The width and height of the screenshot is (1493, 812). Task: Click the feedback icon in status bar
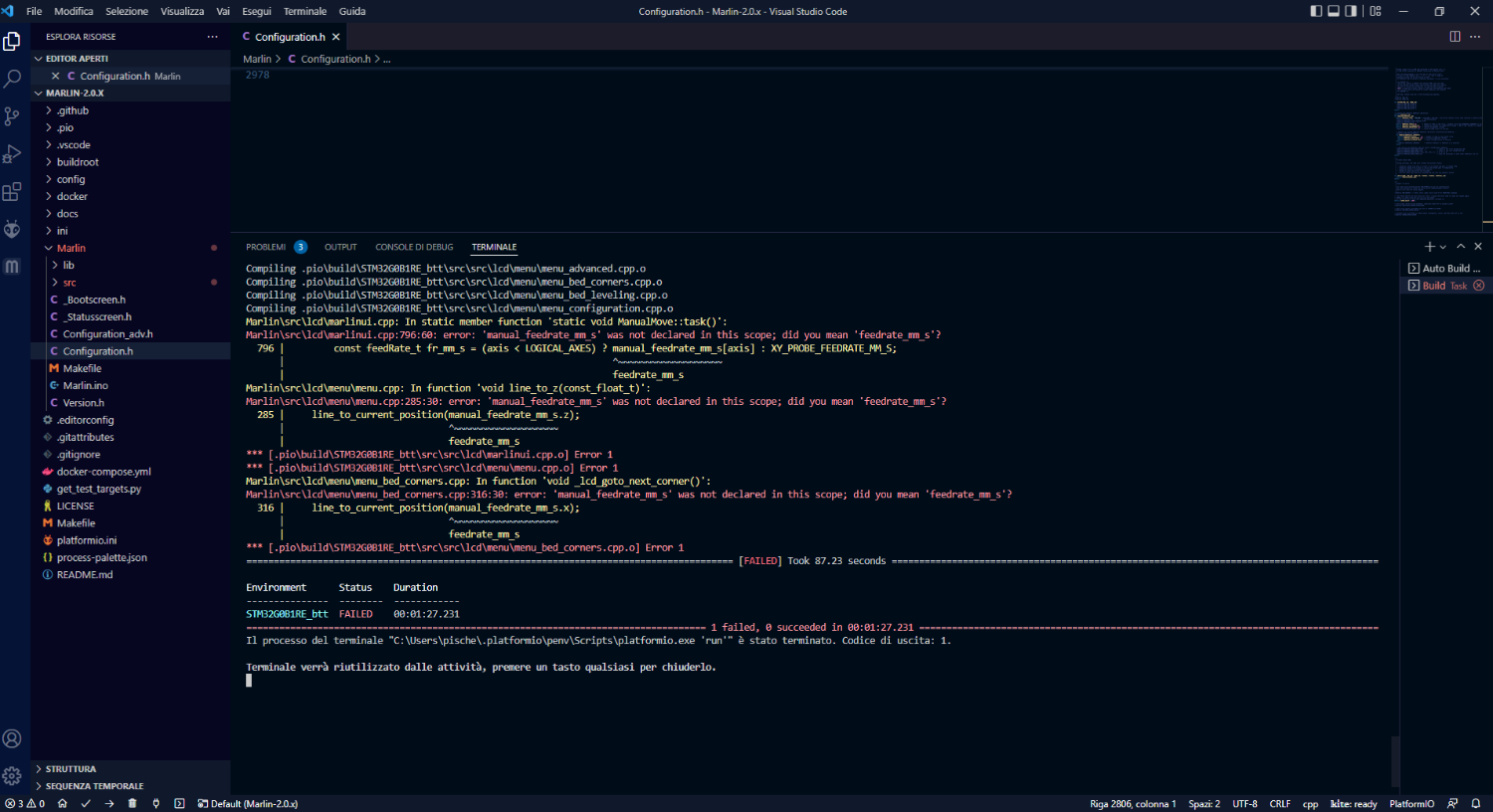(1452, 804)
